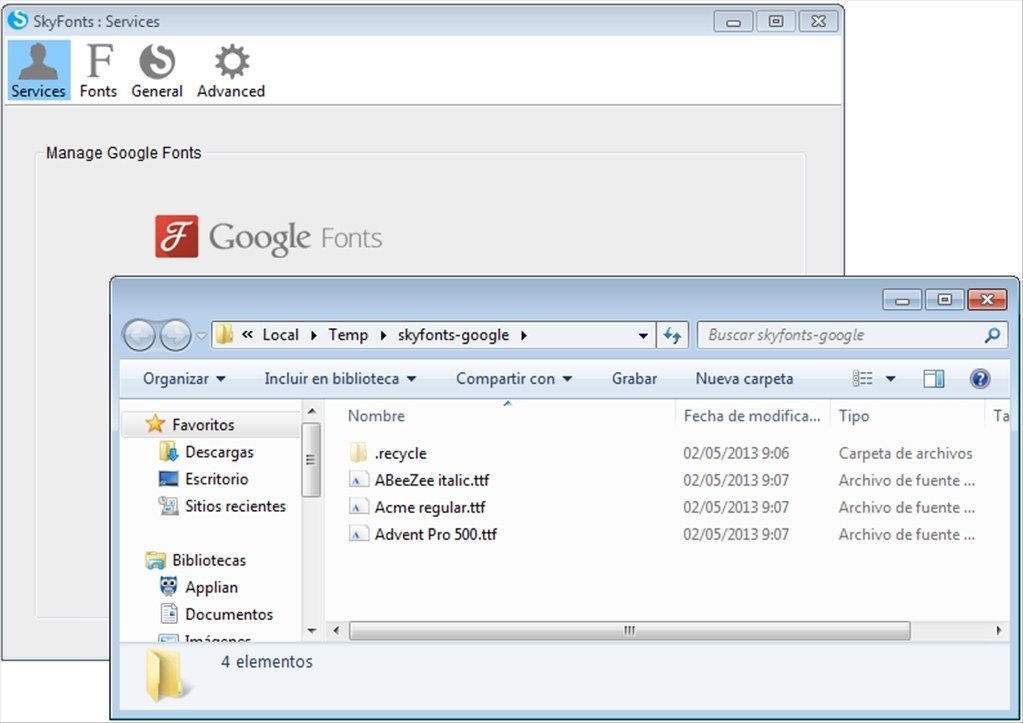The height and width of the screenshot is (723, 1023).
Task: Click the Nueva carpeta button
Action: point(744,378)
